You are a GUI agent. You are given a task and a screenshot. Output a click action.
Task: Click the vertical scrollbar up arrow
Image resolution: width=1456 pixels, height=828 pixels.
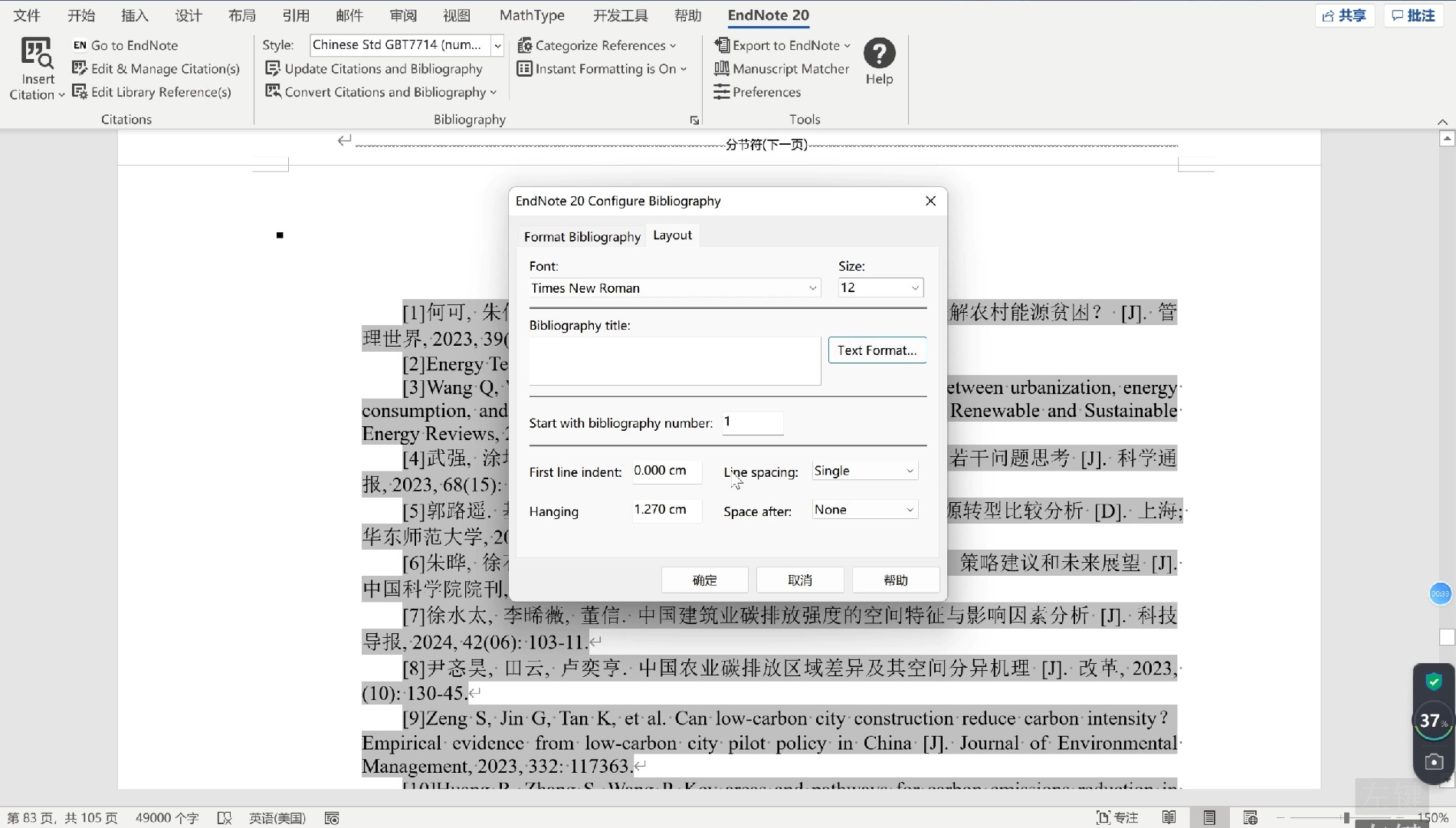pyautogui.click(x=1447, y=139)
